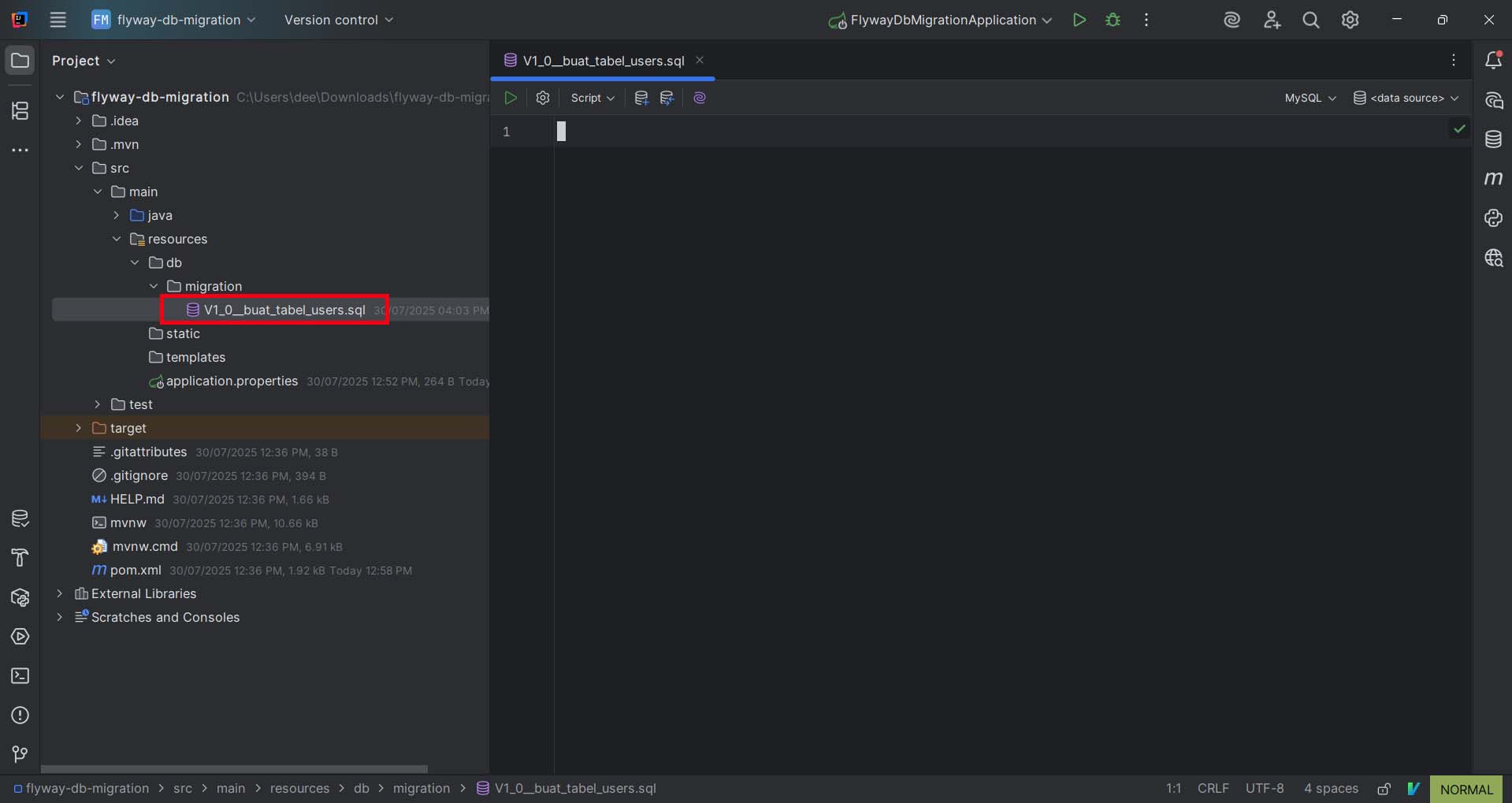Execute the SQL script with editor play icon
Screen dimensions: 1512x803
click(x=511, y=98)
